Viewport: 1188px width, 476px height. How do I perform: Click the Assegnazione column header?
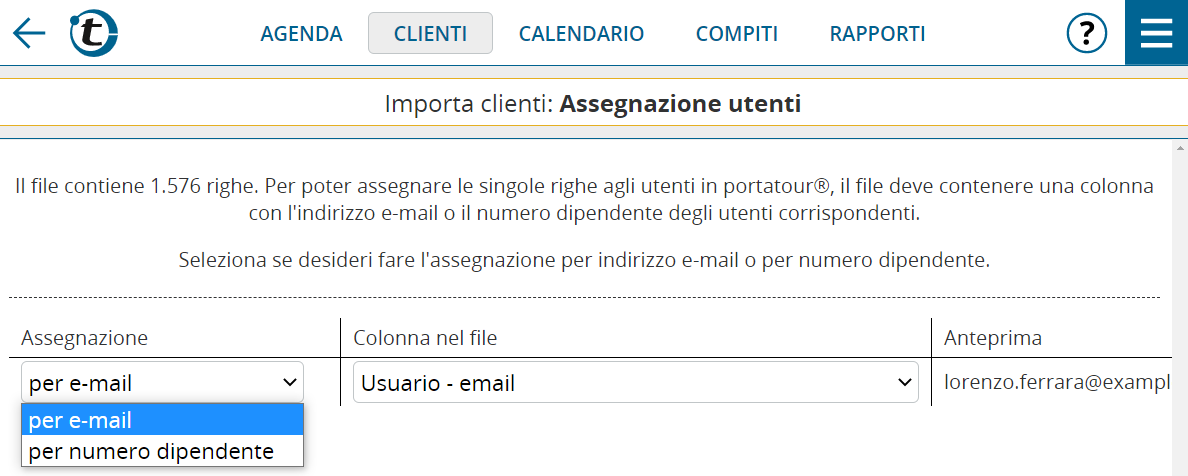(84, 338)
